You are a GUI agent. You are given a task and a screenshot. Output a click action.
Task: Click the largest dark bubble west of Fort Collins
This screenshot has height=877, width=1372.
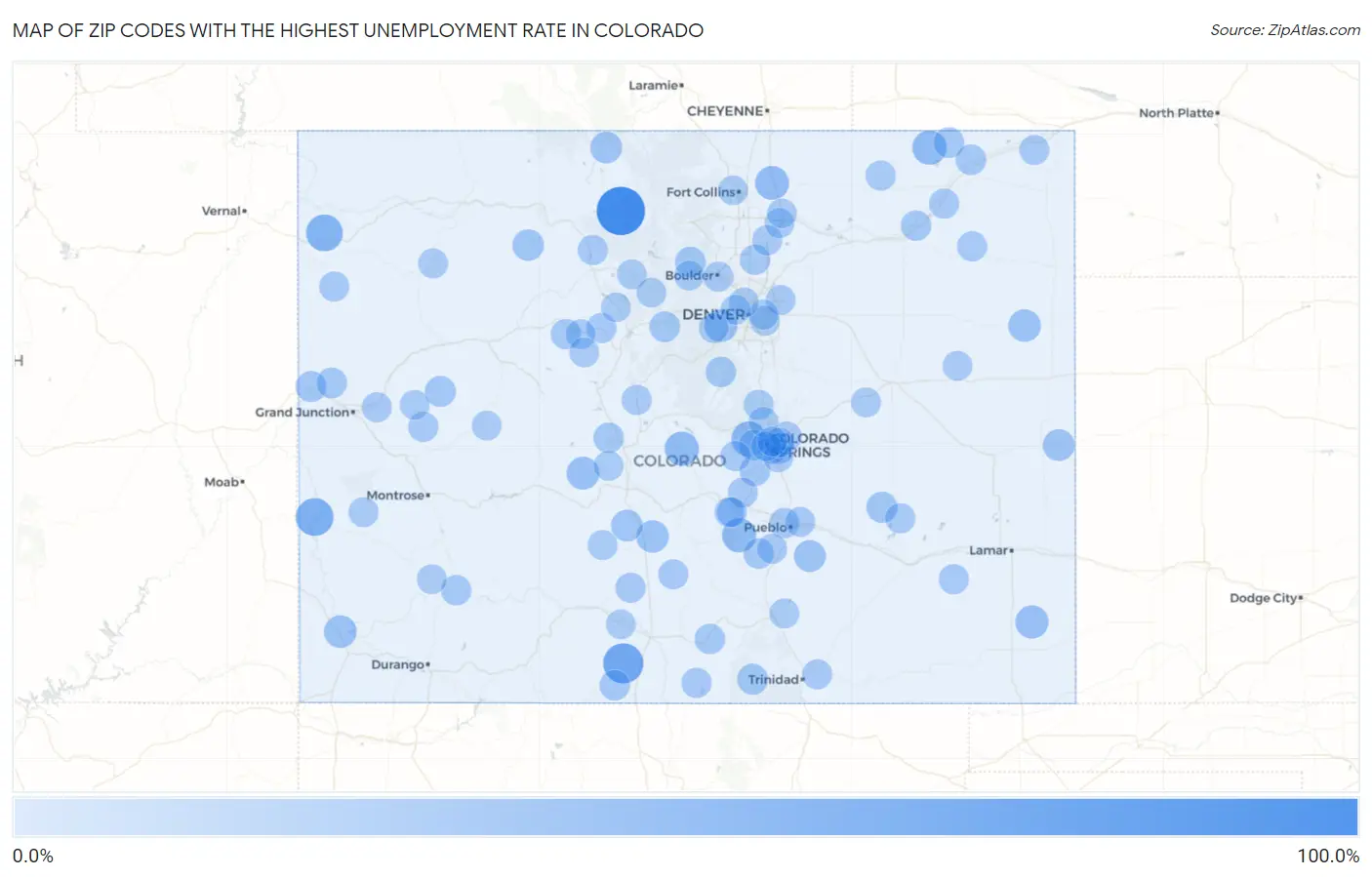coord(621,211)
